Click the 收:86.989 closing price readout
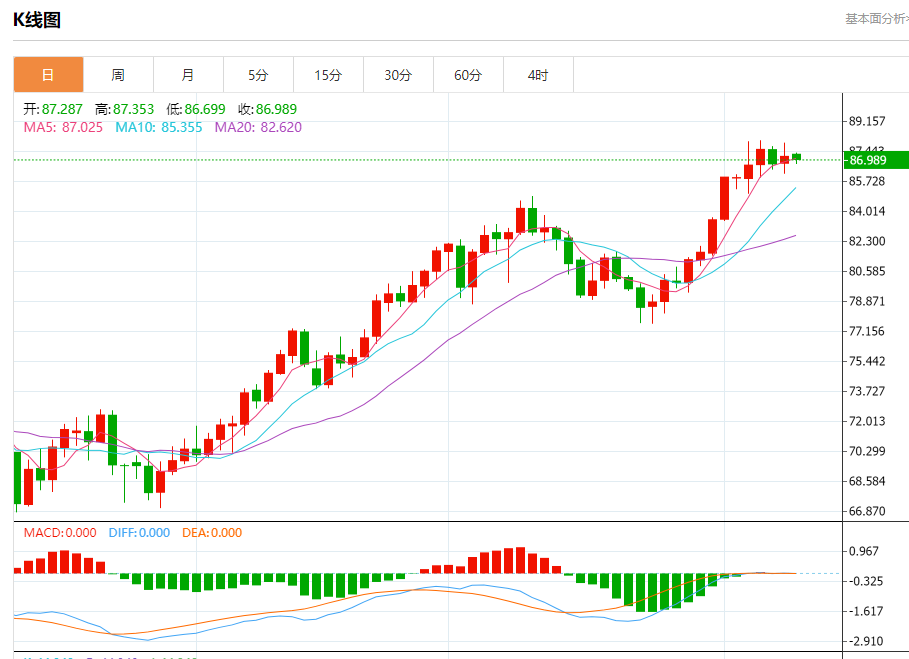The height and width of the screenshot is (659, 909). point(267,109)
